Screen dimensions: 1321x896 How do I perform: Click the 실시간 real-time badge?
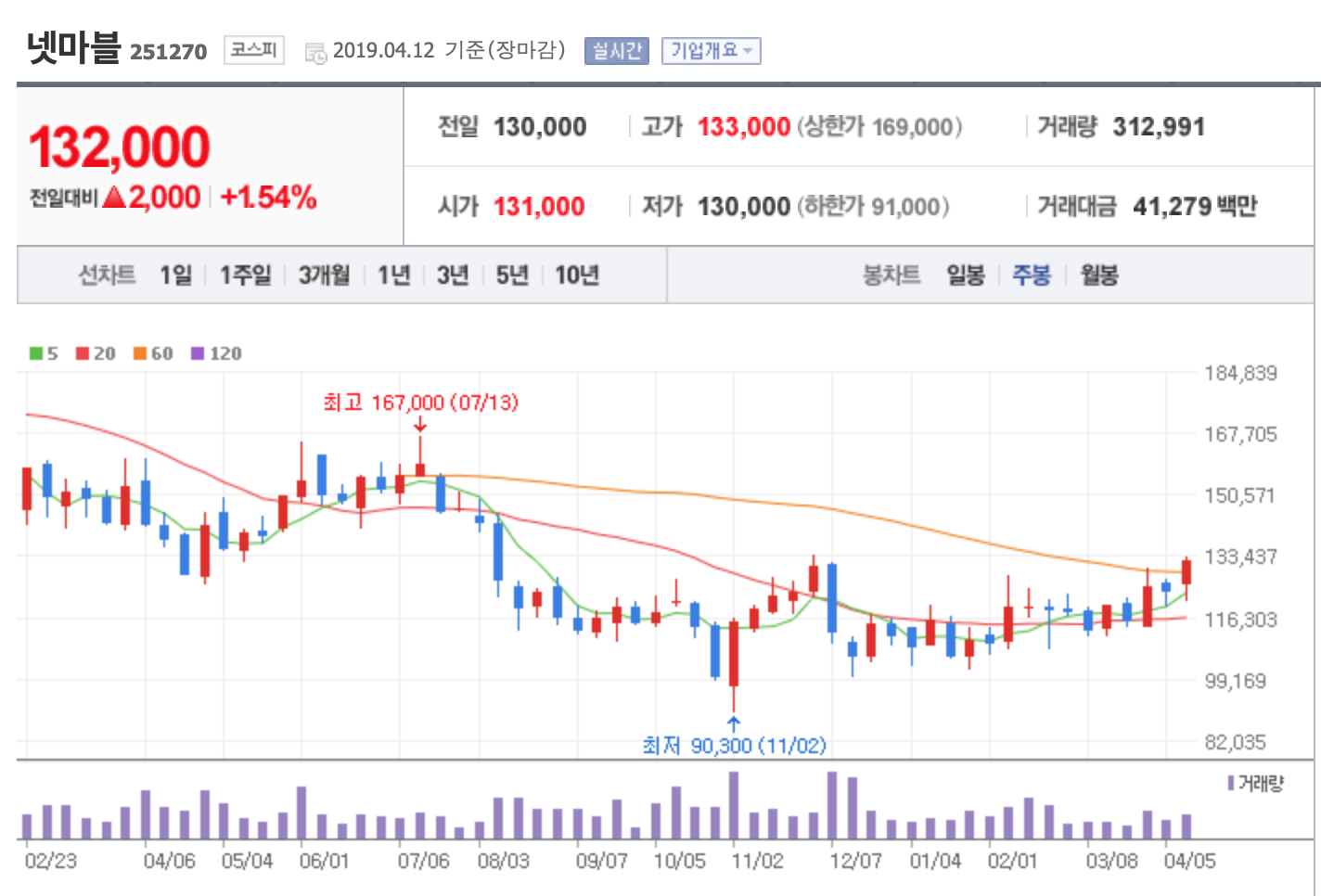(616, 51)
